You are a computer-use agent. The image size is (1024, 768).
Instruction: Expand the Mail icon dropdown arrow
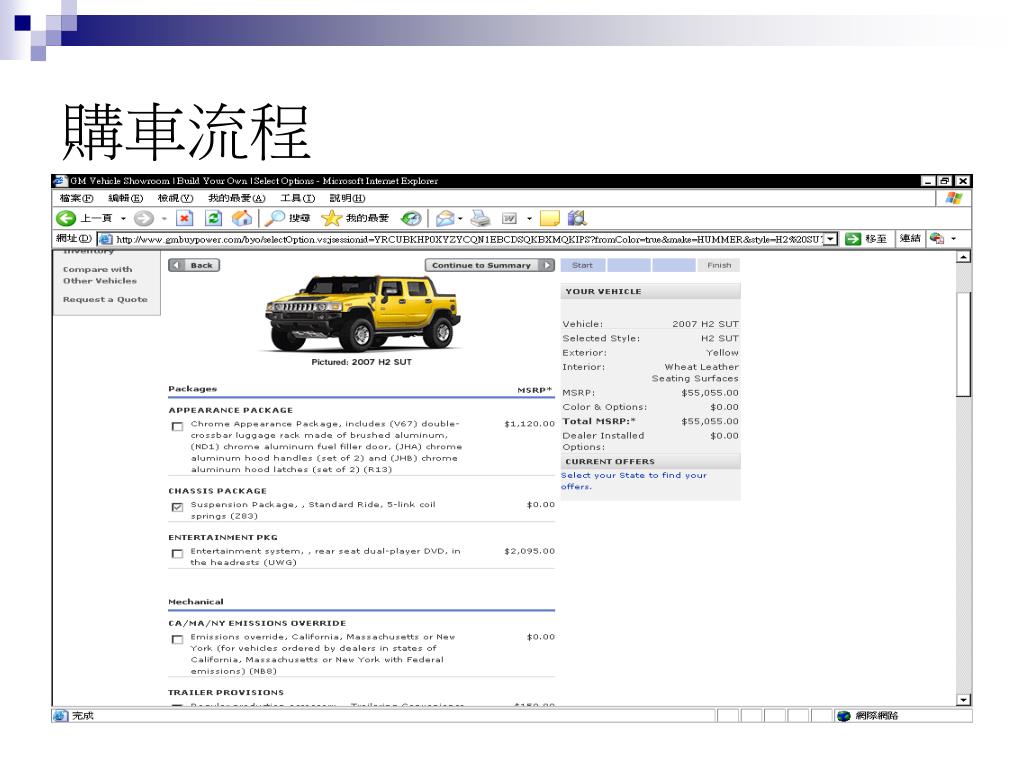click(x=460, y=219)
